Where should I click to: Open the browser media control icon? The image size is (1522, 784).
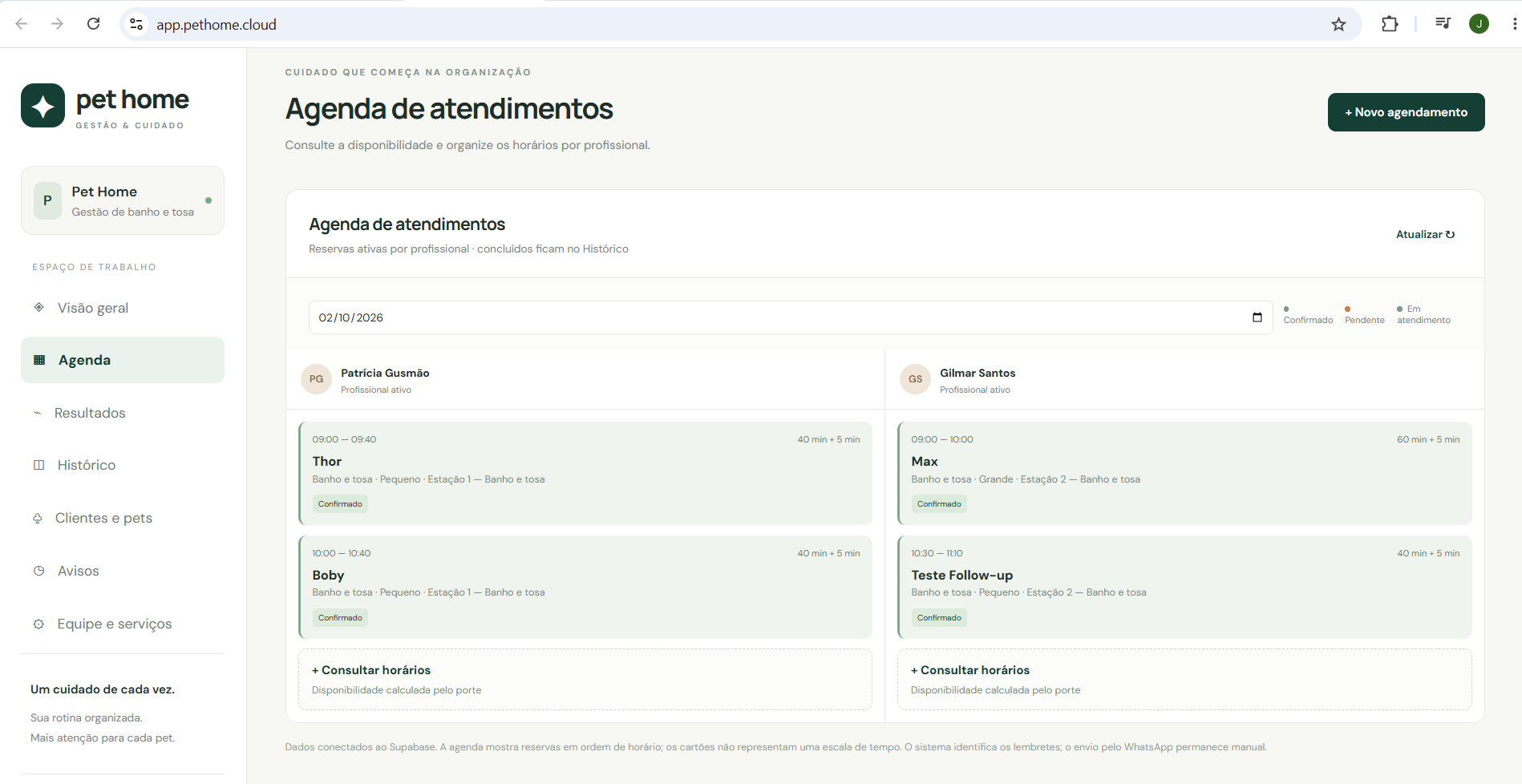click(x=1443, y=24)
